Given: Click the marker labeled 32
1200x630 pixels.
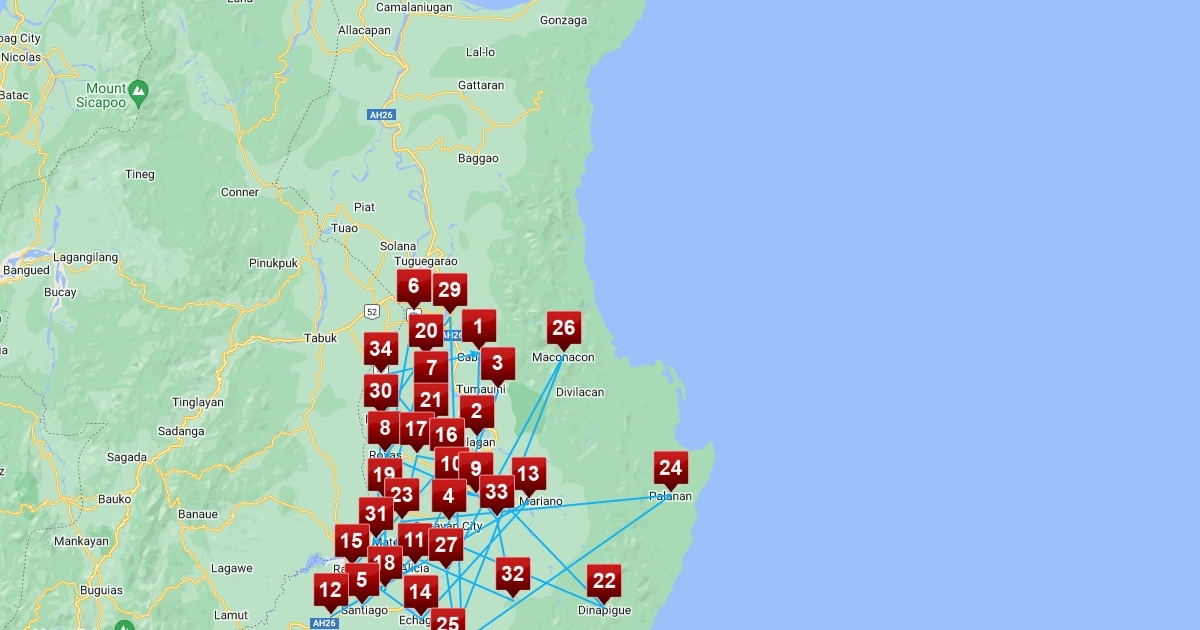Looking at the screenshot, I should [513, 574].
